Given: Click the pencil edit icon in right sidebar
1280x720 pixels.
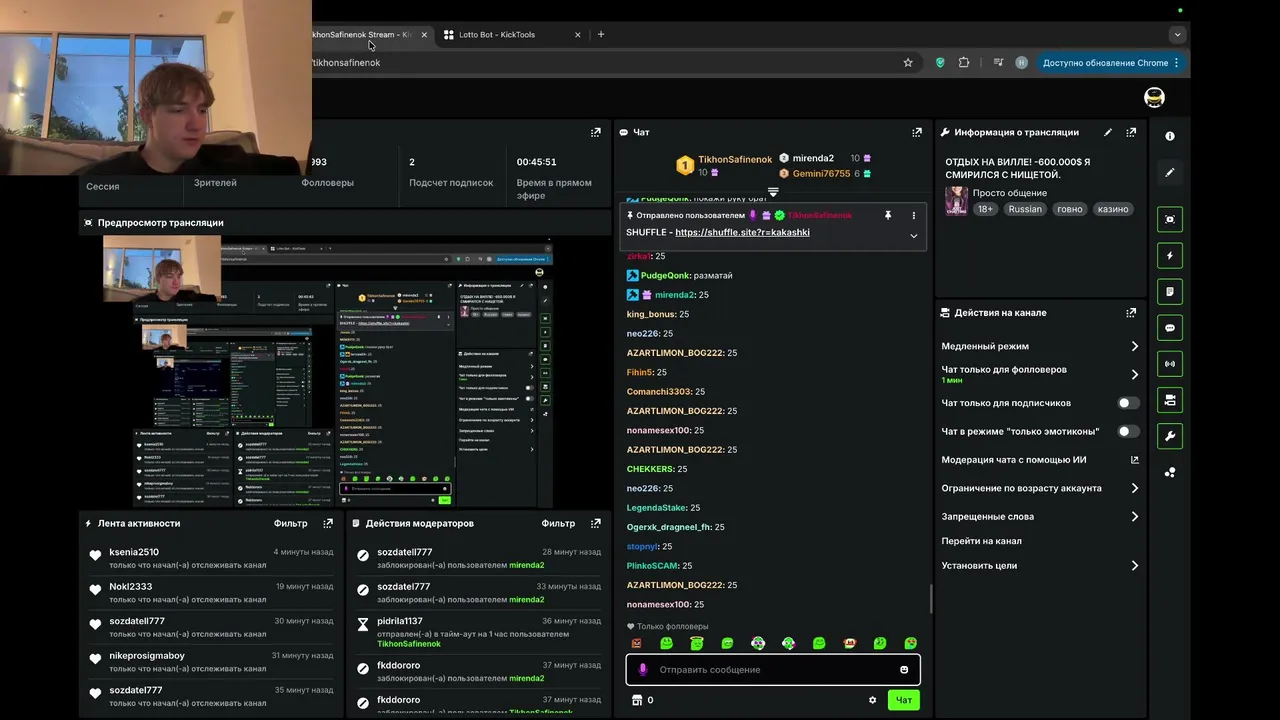Looking at the screenshot, I should [x=1170, y=173].
